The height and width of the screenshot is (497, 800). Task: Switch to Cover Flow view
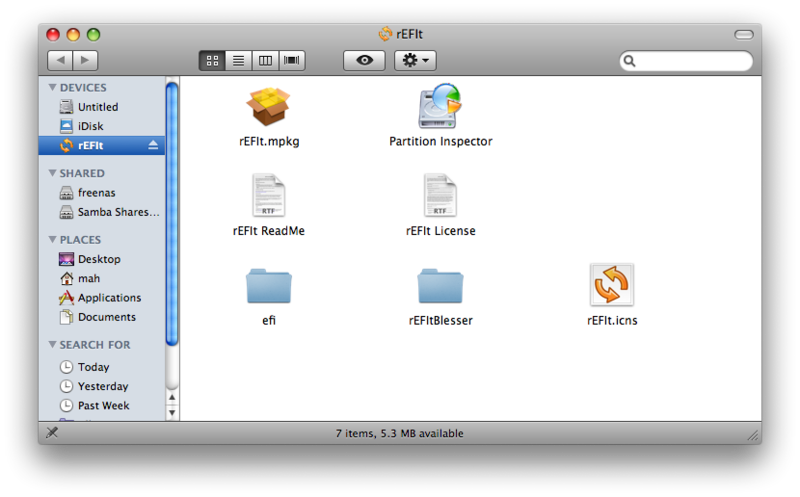point(292,61)
